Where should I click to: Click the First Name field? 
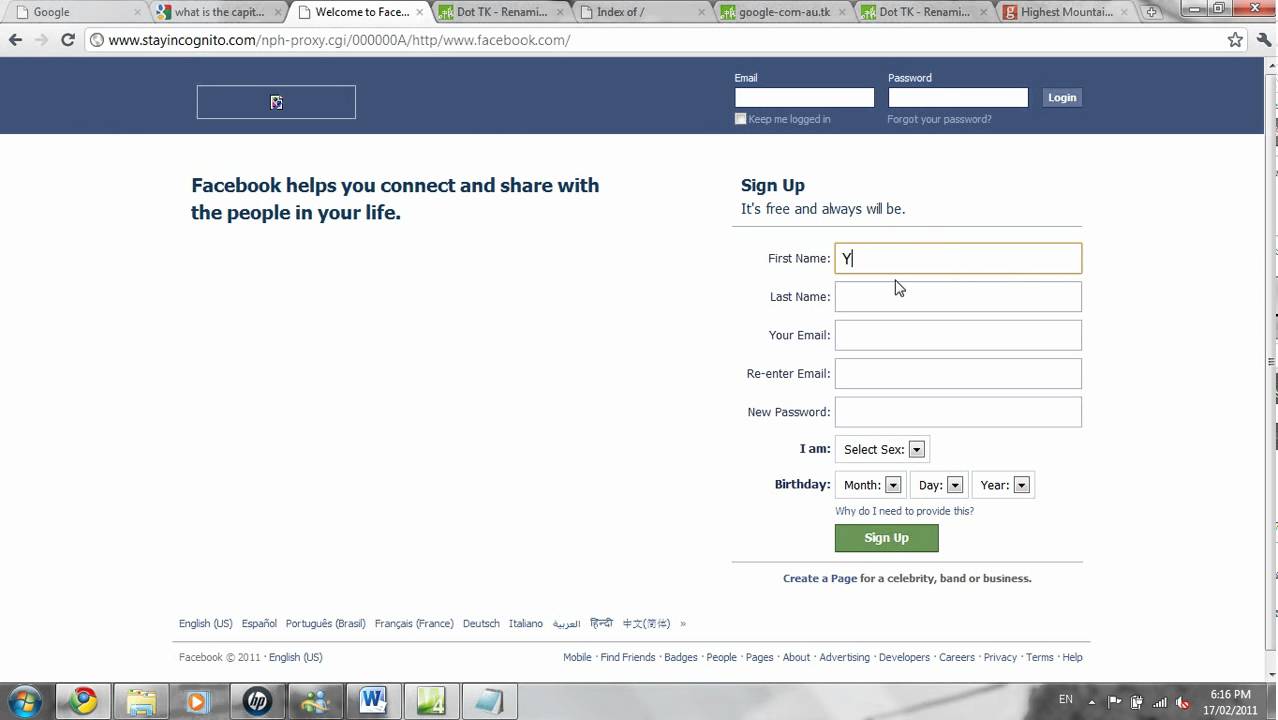coord(958,258)
